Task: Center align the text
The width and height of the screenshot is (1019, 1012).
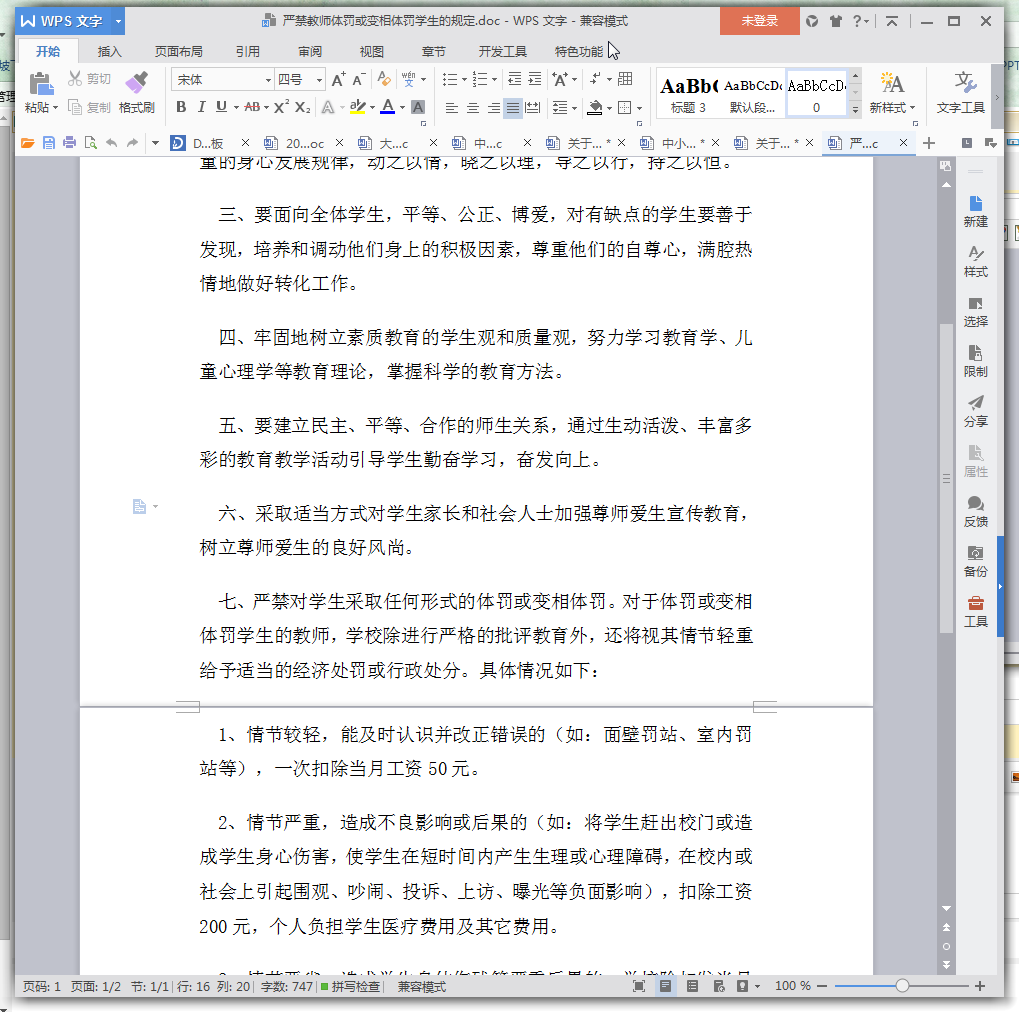Action: click(x=472, y=107)
